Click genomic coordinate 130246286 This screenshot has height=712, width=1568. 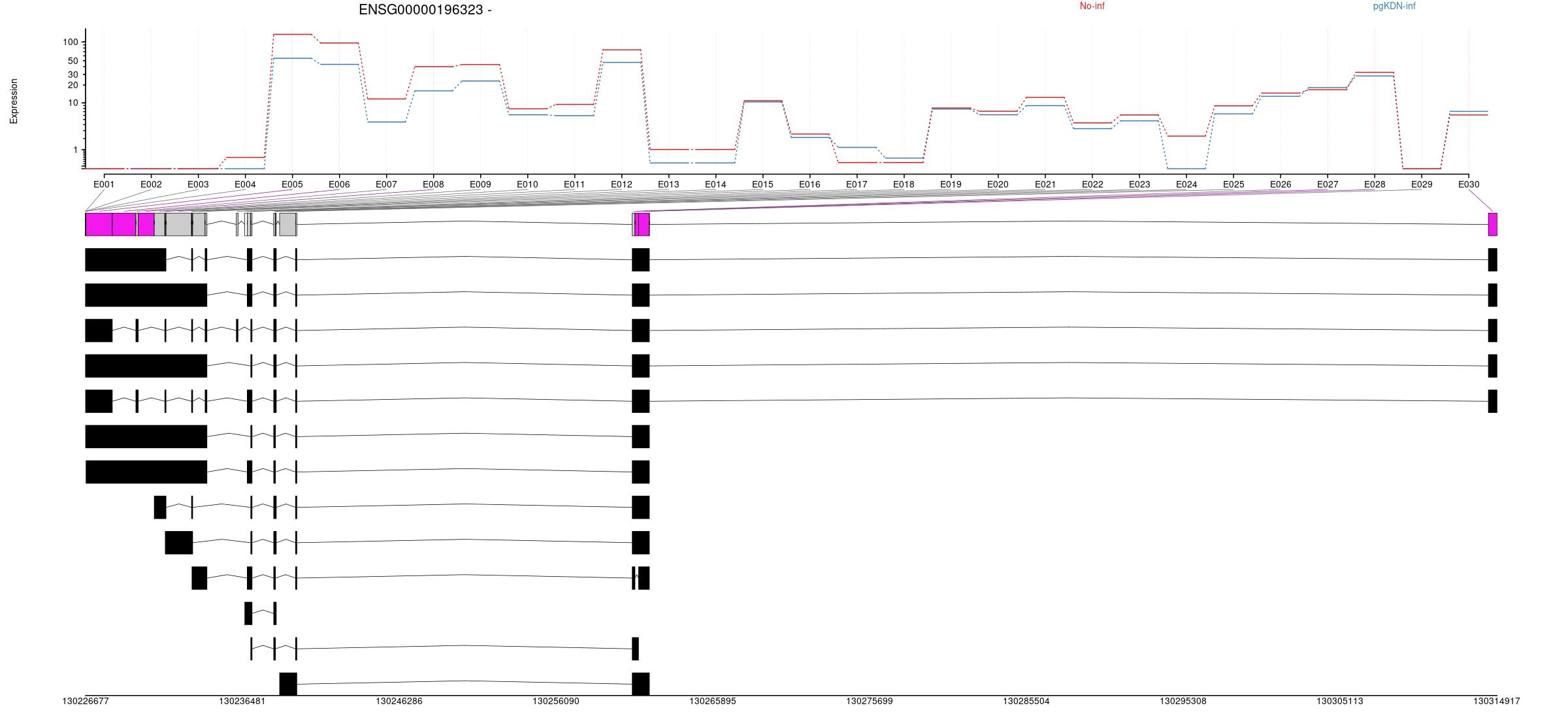pyautogui.click(x=399, y=701)
